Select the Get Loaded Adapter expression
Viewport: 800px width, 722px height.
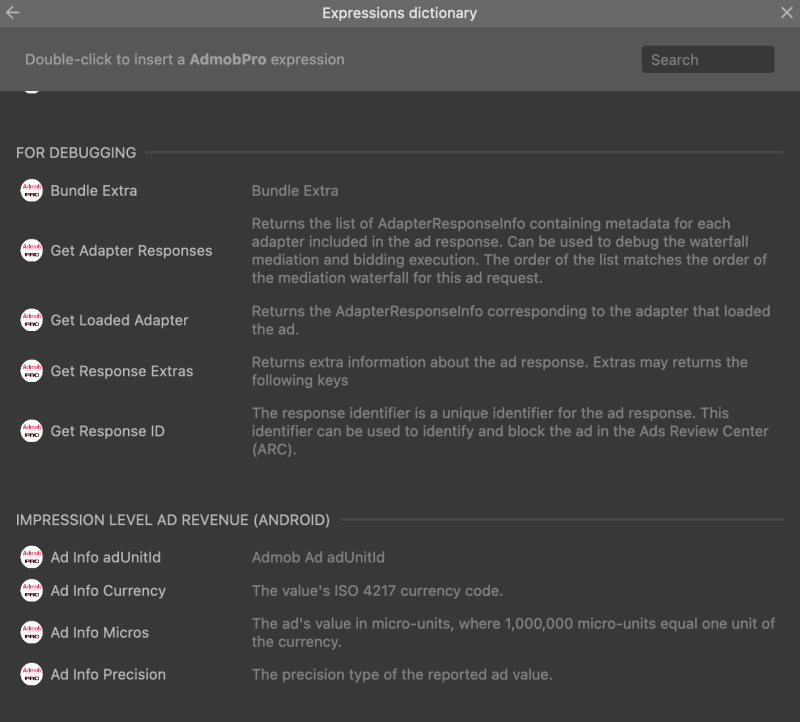[119, 320]
